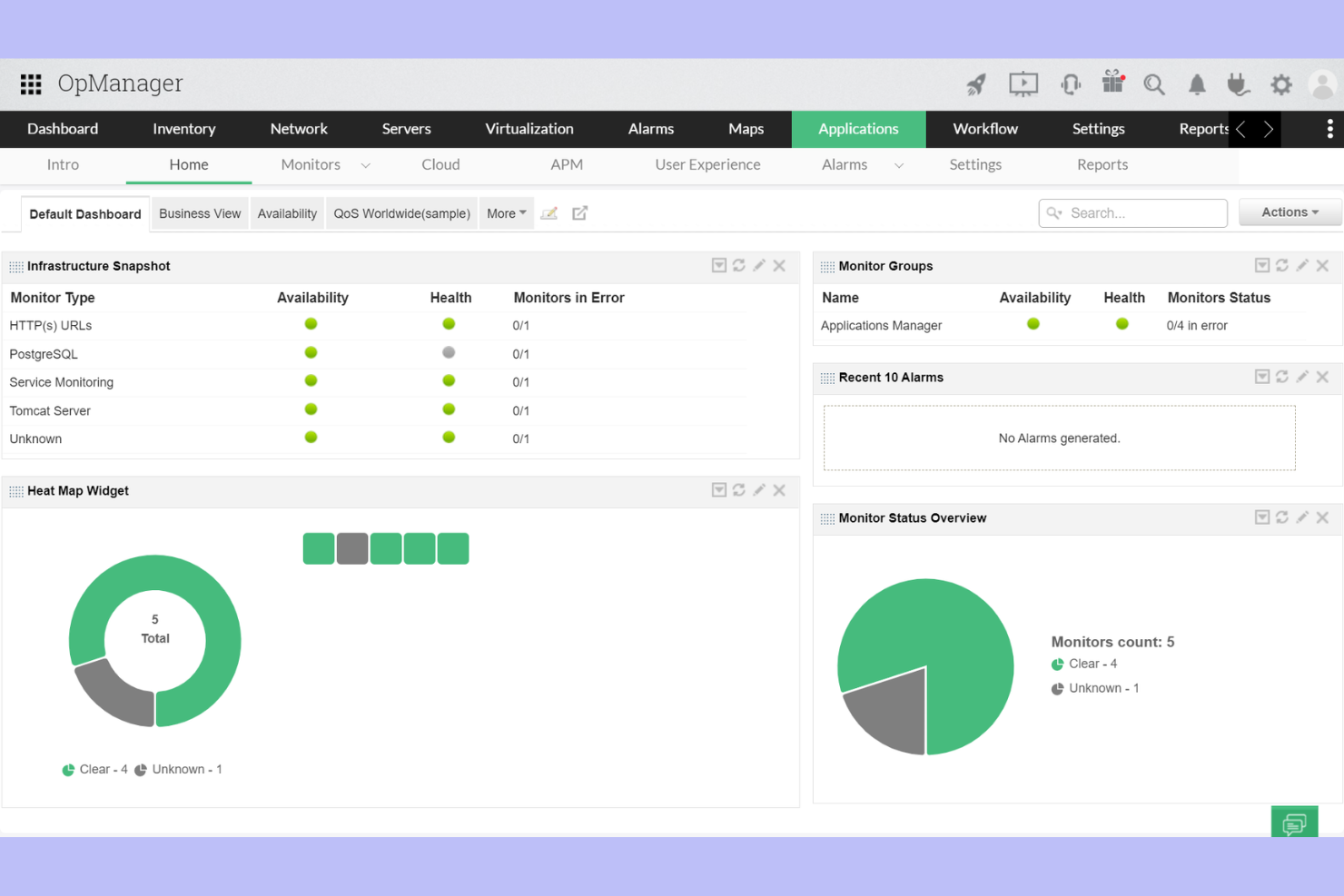Go to the User Experience section
The height and width of the screenshot is (896, 1344).
pyautogui.click(x=707, y=164)
